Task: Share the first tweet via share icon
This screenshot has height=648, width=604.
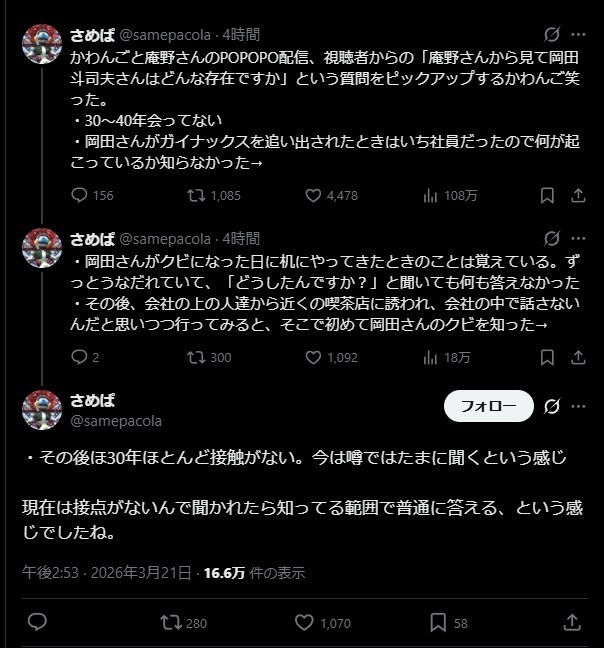Action: tap(580, 195)
